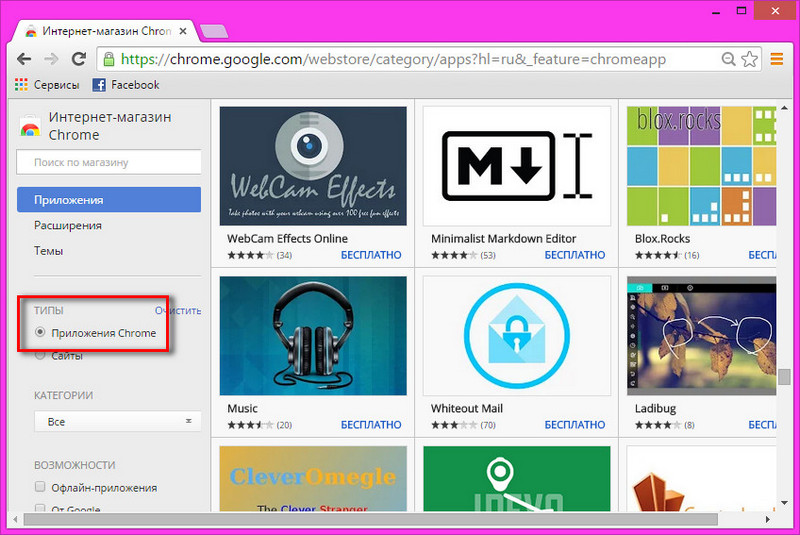
Task: Open the green map pin app thumbnail
Action: click(x=517, y=478)
